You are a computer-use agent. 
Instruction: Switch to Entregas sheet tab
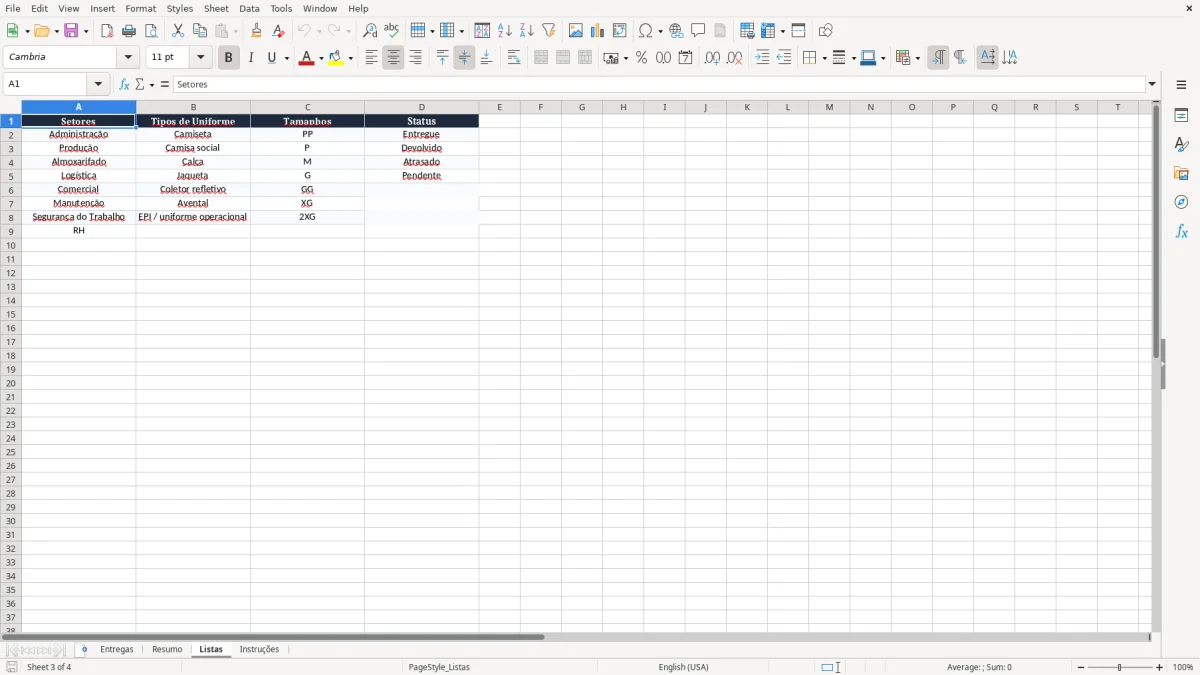pos(117,650)
